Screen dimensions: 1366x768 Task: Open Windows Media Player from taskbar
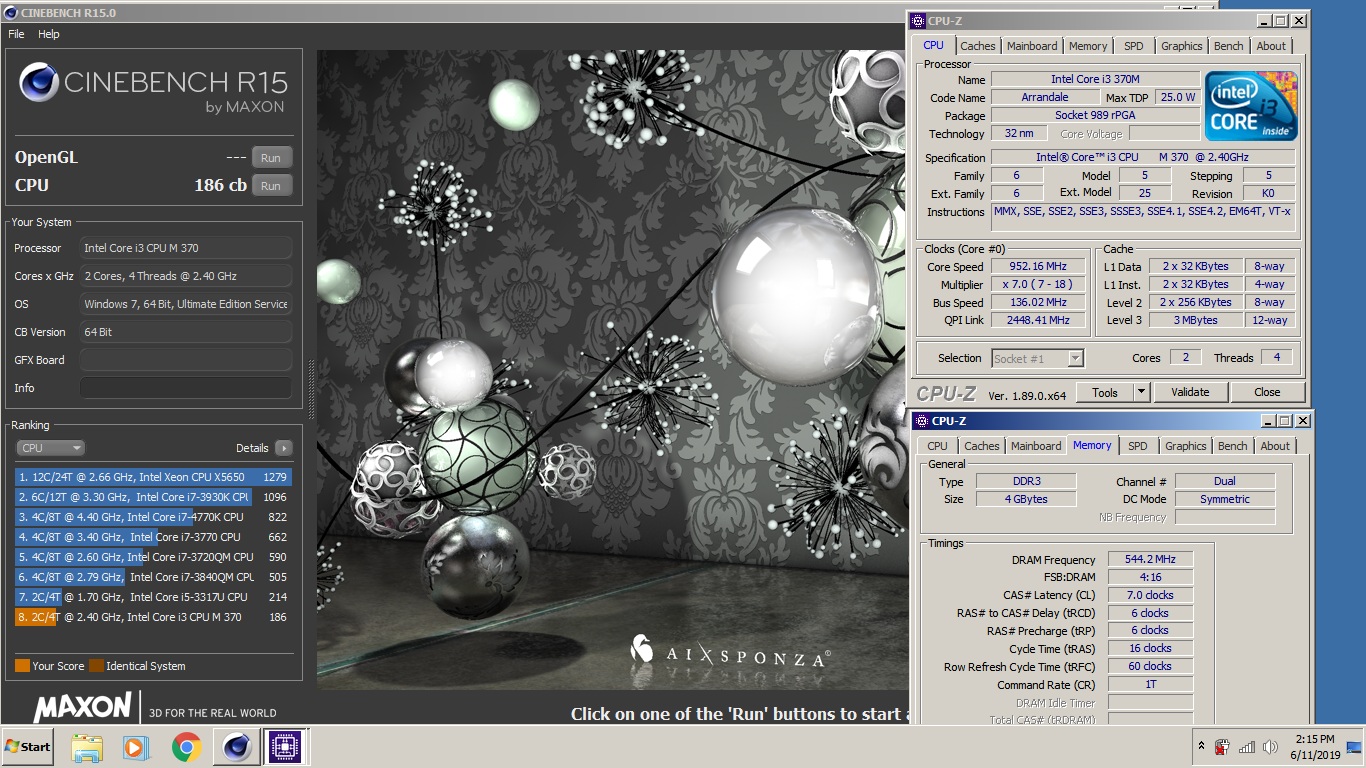(136, 747)
